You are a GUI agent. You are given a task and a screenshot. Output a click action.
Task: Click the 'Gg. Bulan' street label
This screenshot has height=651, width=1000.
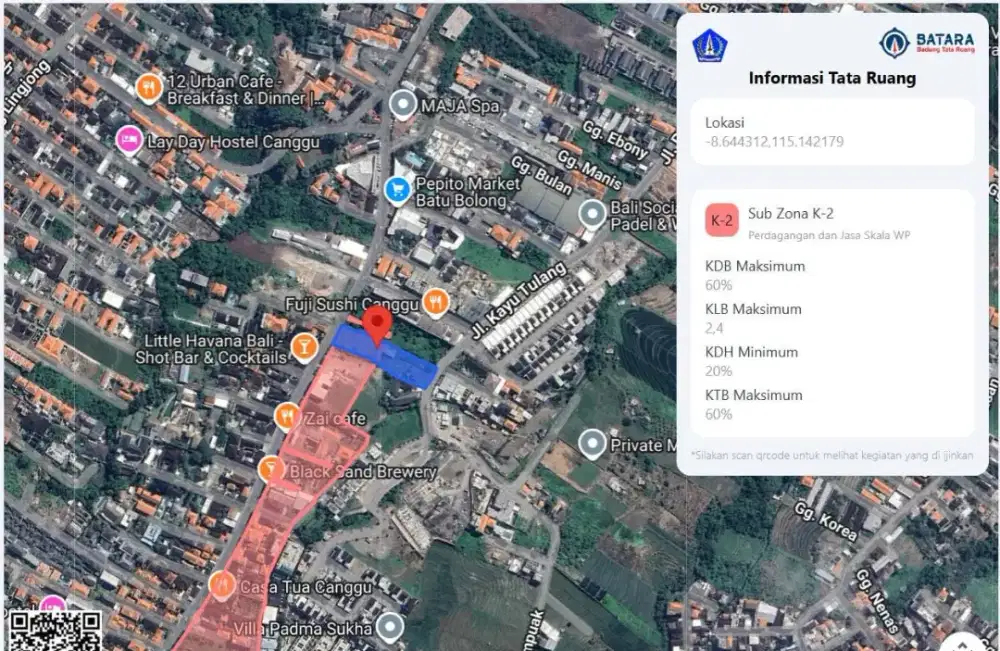coord(541,175)
